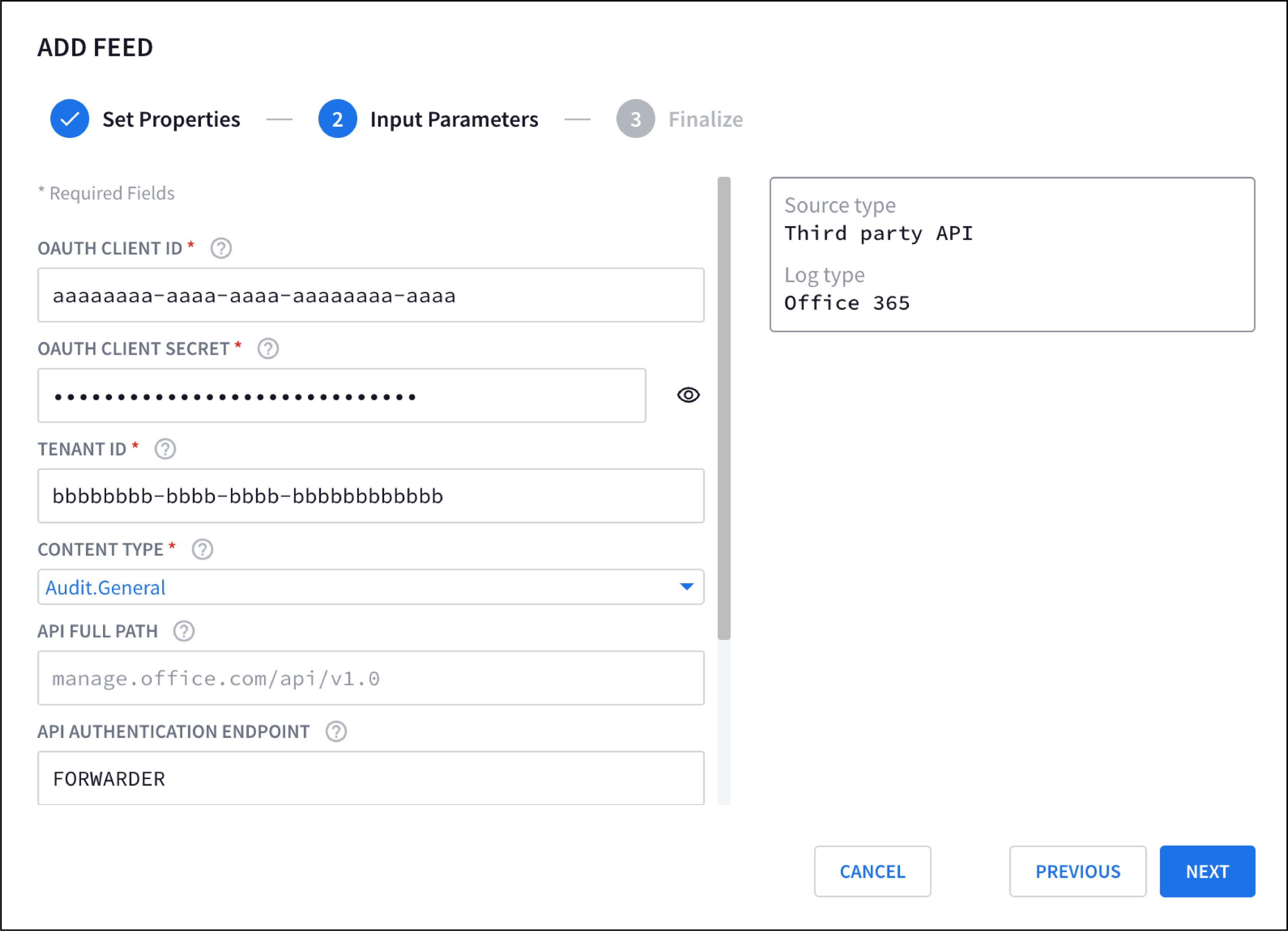Image resolution: width=1288 pixels, height=931 pixels.
Task: Click inside the TENANT ID input field
Action: [x=371, y=495]
